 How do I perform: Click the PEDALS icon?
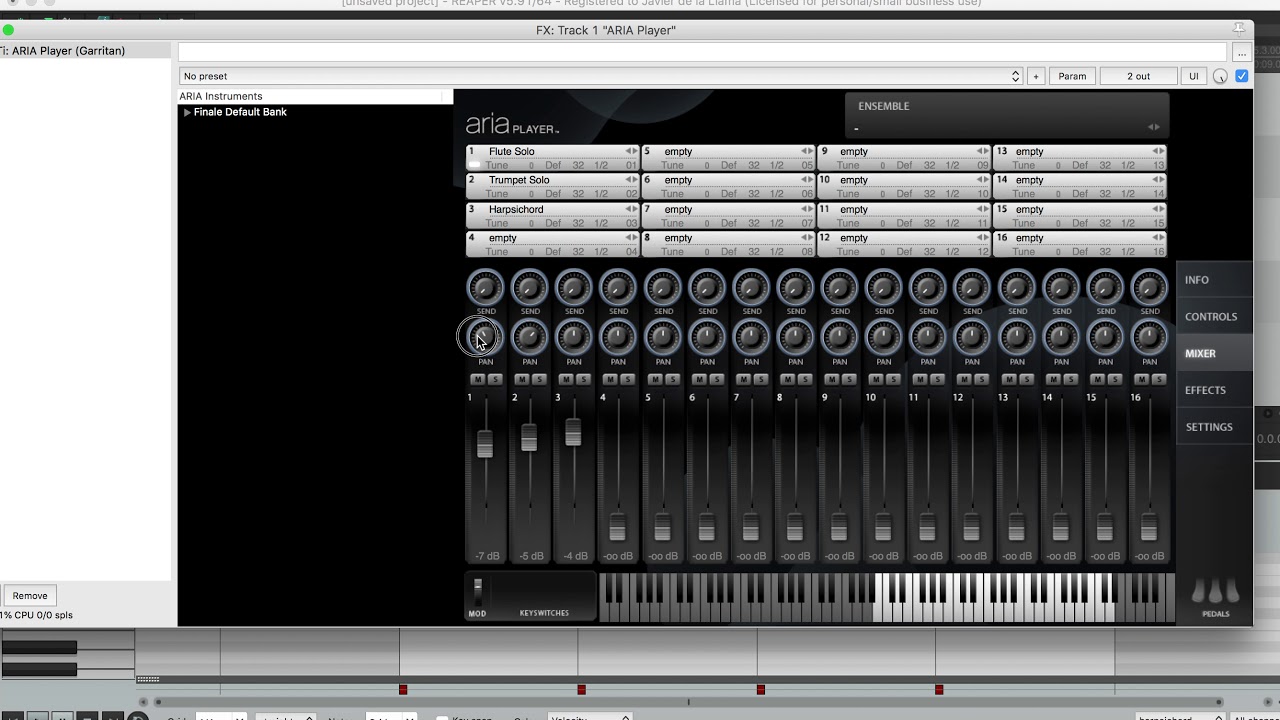(1216, 592)
